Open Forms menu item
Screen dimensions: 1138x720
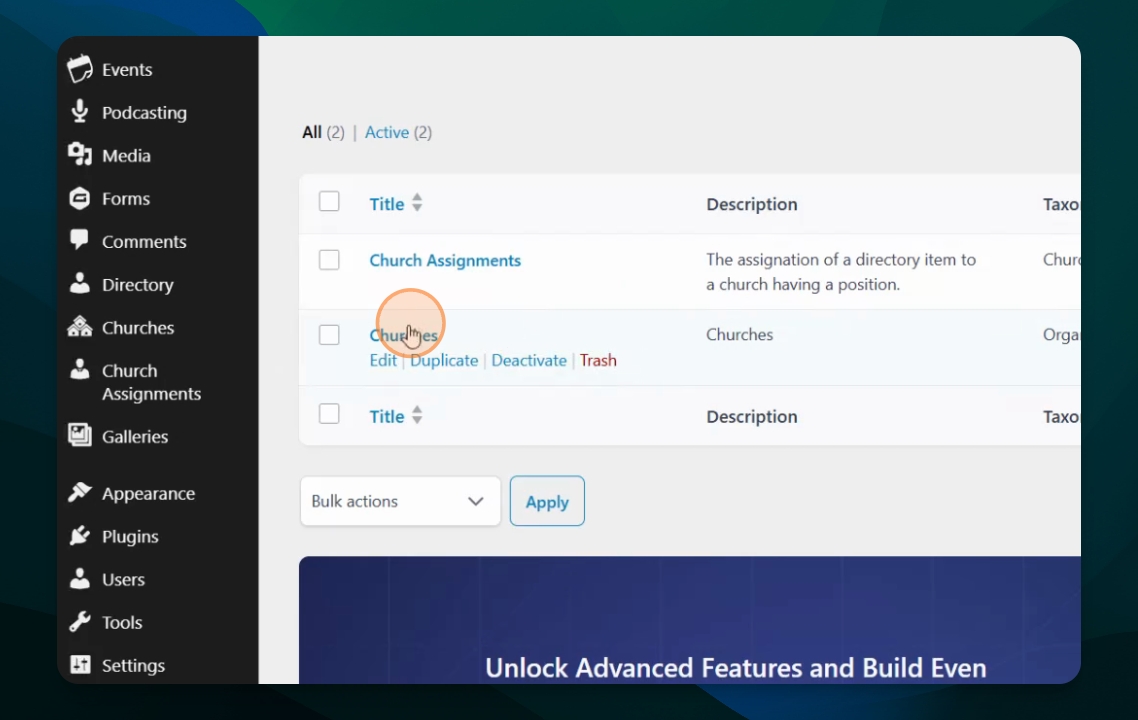[126, 199]
